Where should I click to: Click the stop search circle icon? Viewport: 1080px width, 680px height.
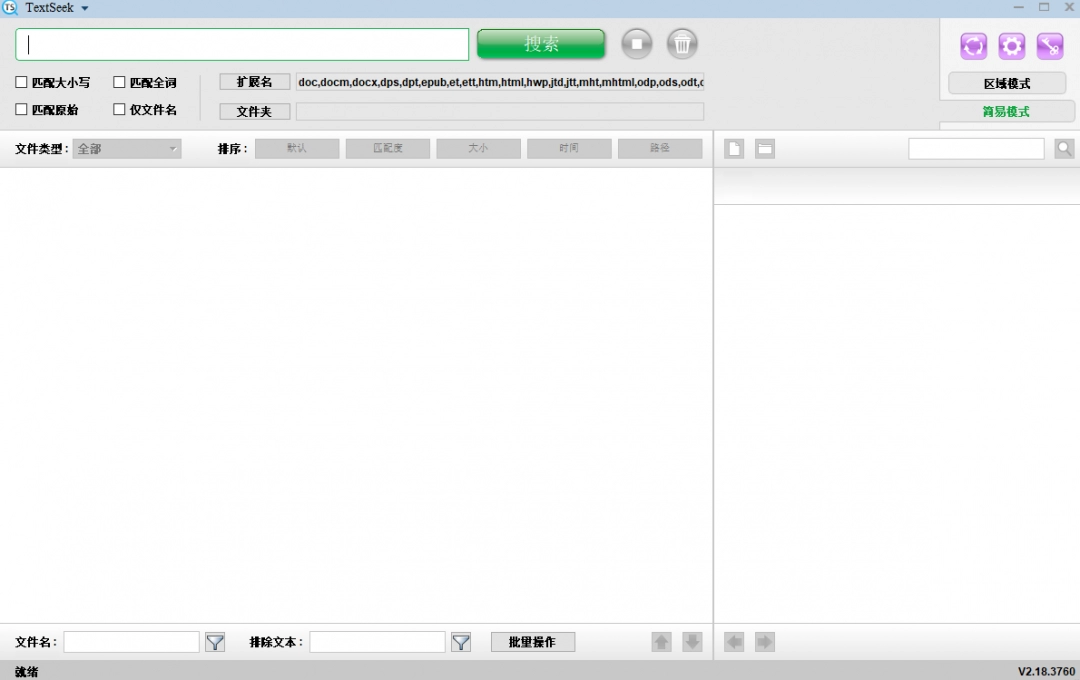[x=637, y=43]
